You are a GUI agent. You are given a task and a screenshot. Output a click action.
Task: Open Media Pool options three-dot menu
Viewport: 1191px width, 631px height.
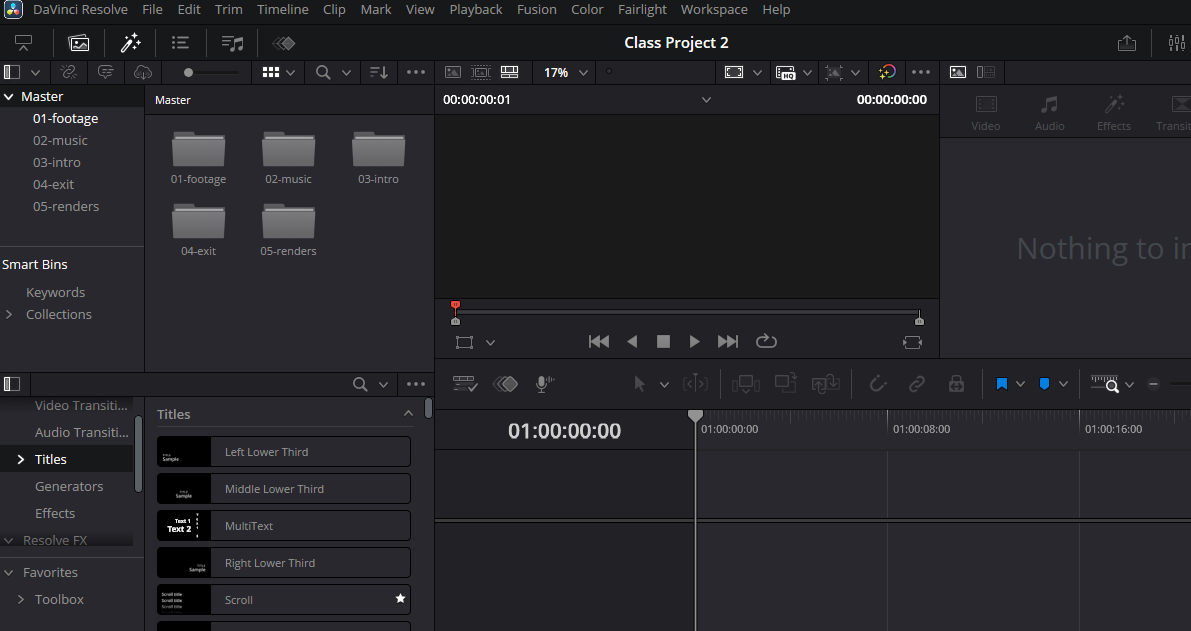[415, 72]
